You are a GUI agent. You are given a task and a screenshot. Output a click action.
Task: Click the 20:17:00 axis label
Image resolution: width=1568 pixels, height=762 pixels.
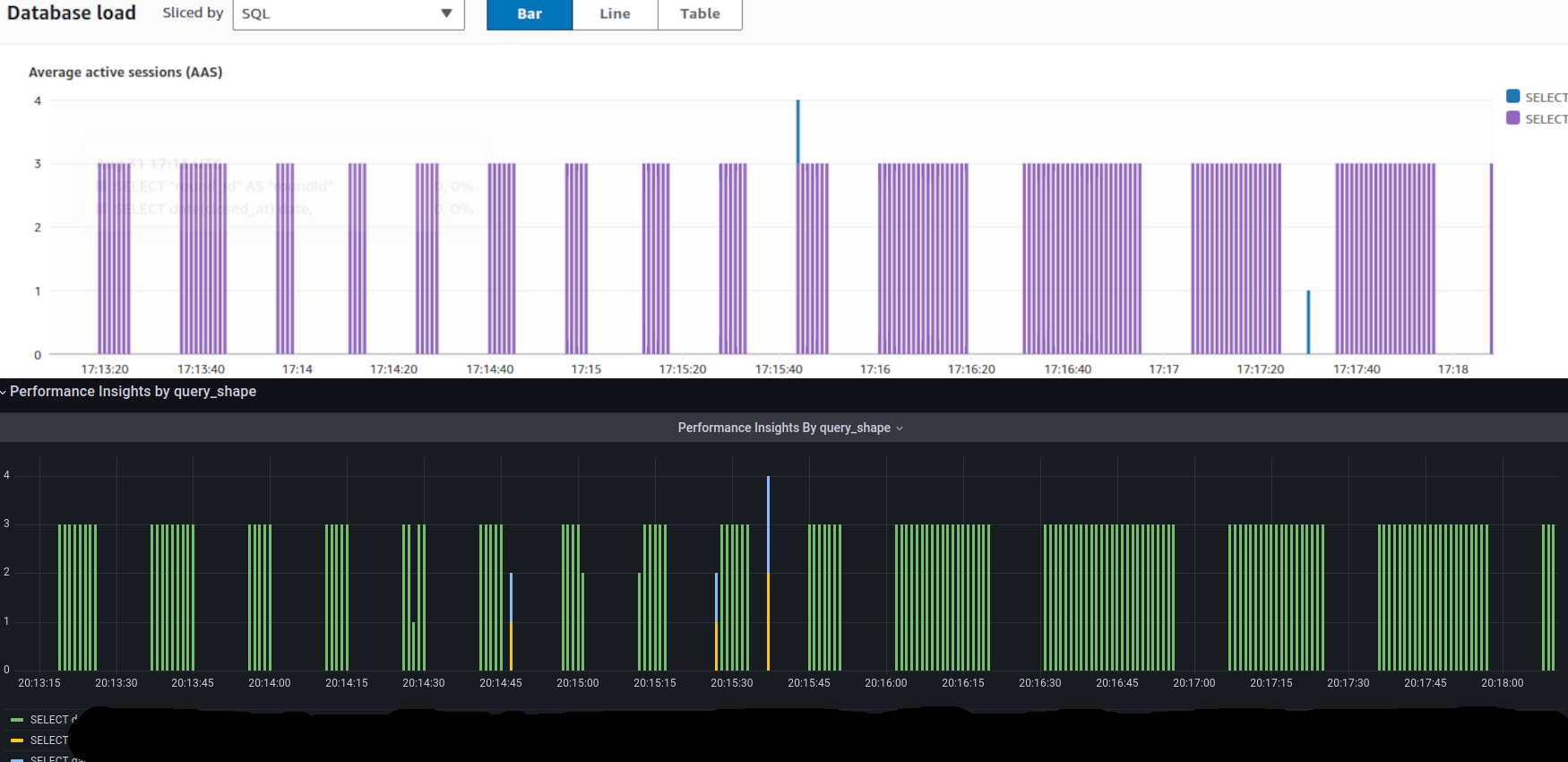(1194, 683)
